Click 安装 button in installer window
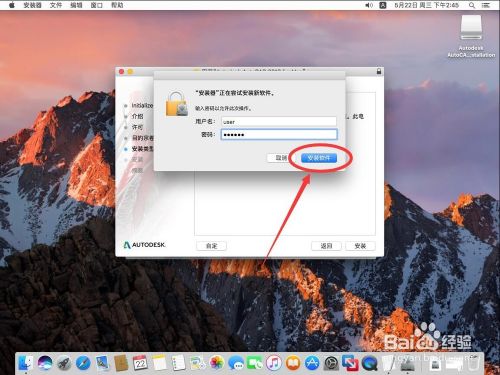500x375 pixels. pyautogui.click(x=360, y=246)
